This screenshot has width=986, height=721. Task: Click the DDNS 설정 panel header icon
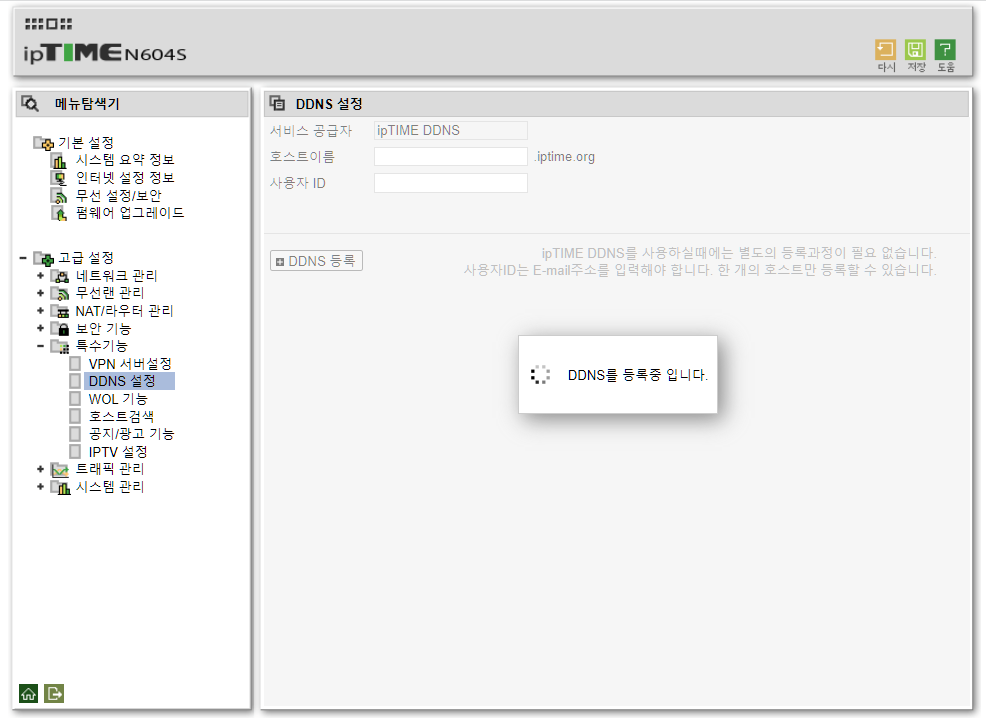click(x=277, y=104)
